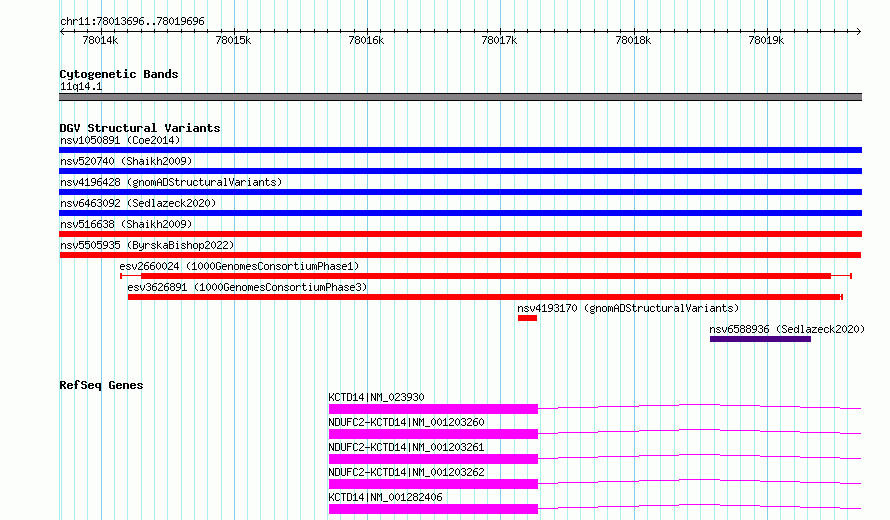The image size is (890, 520).
Task: Click the ruler's right arrowhead
Action: 859,31
